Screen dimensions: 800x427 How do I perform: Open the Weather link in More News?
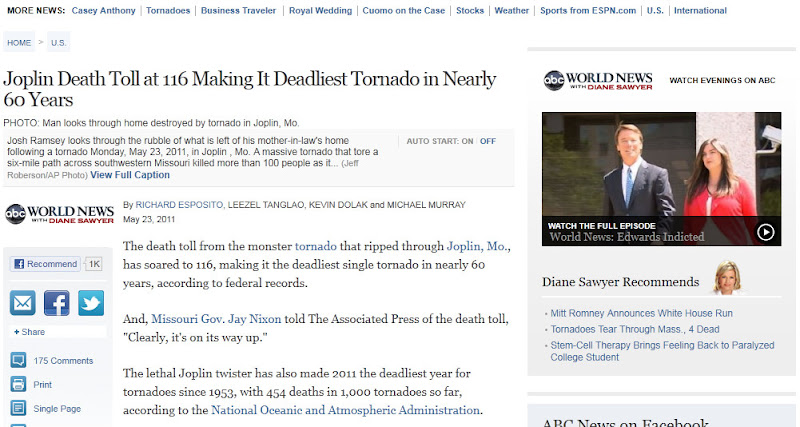(x=512, y=10)
